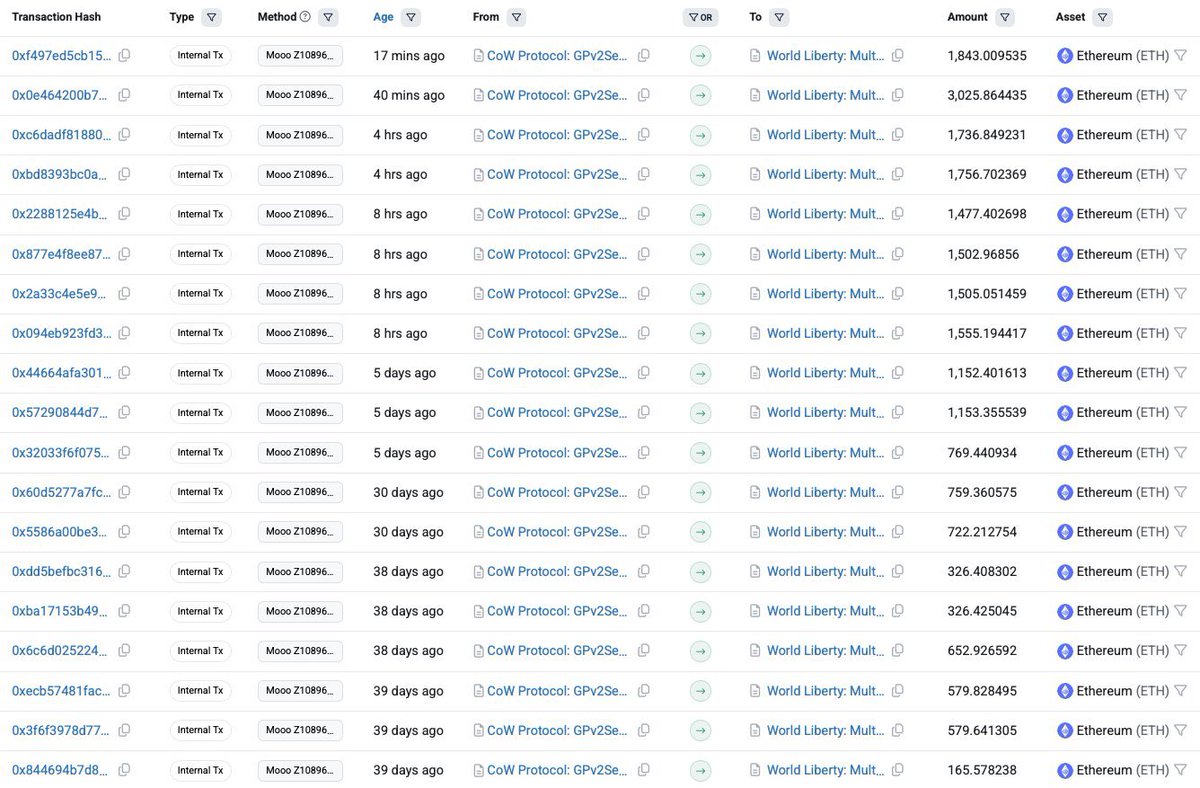
Task: Open transaction 0x6c6d025224
Action: tap(60, 650)
